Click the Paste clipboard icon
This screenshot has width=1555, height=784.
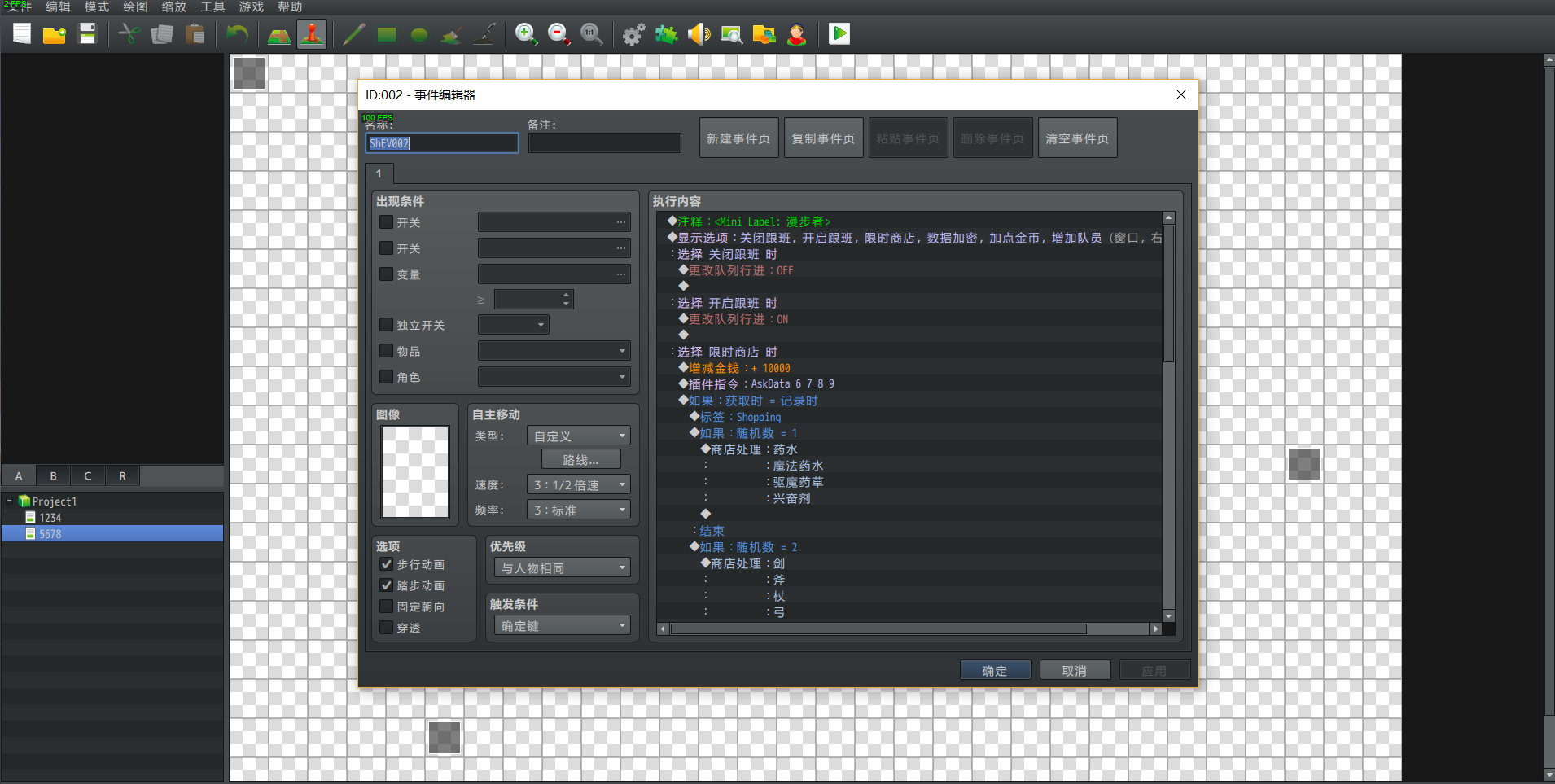[195, 34]
